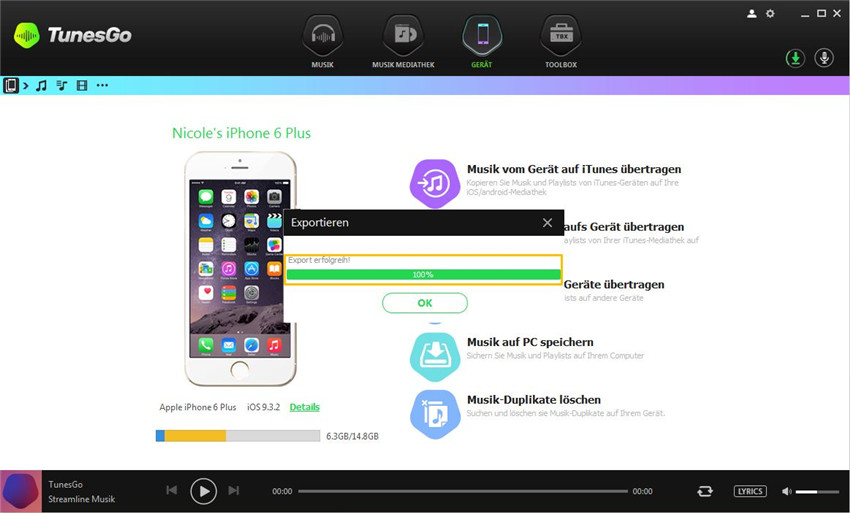The height and width of the screenshot is (513, 850).
Task: Click the Musik auf PC speichern icon
Action: [x=435, y=356]
